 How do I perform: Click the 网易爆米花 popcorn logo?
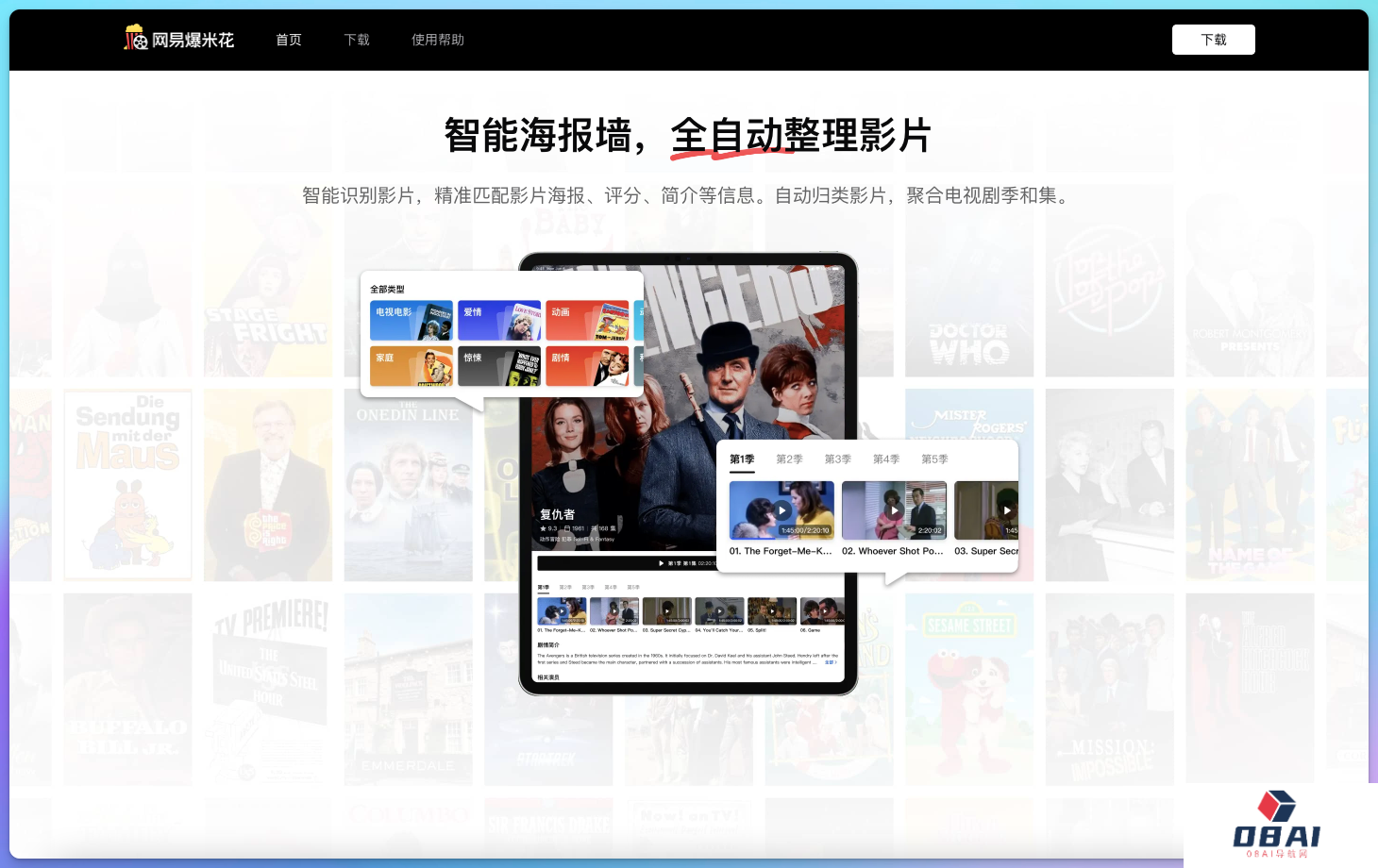point(179,40)
